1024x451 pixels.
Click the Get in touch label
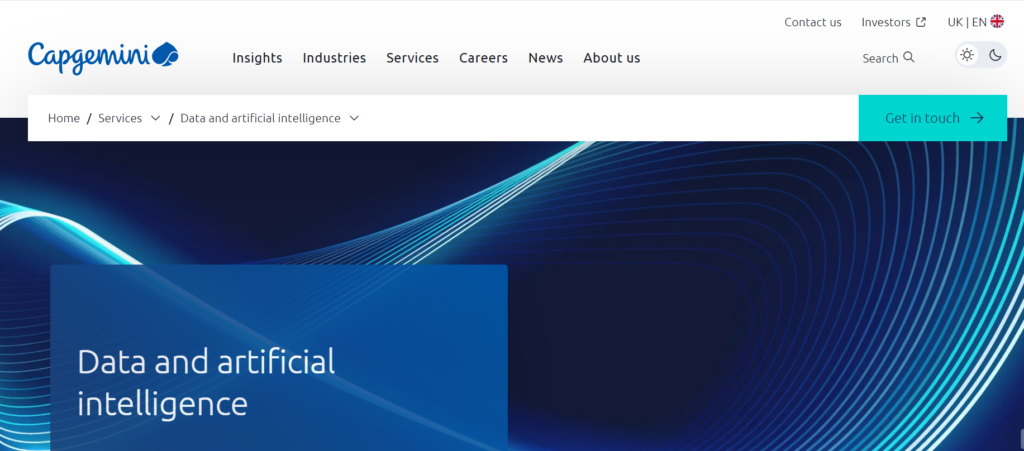pos(922,118)
